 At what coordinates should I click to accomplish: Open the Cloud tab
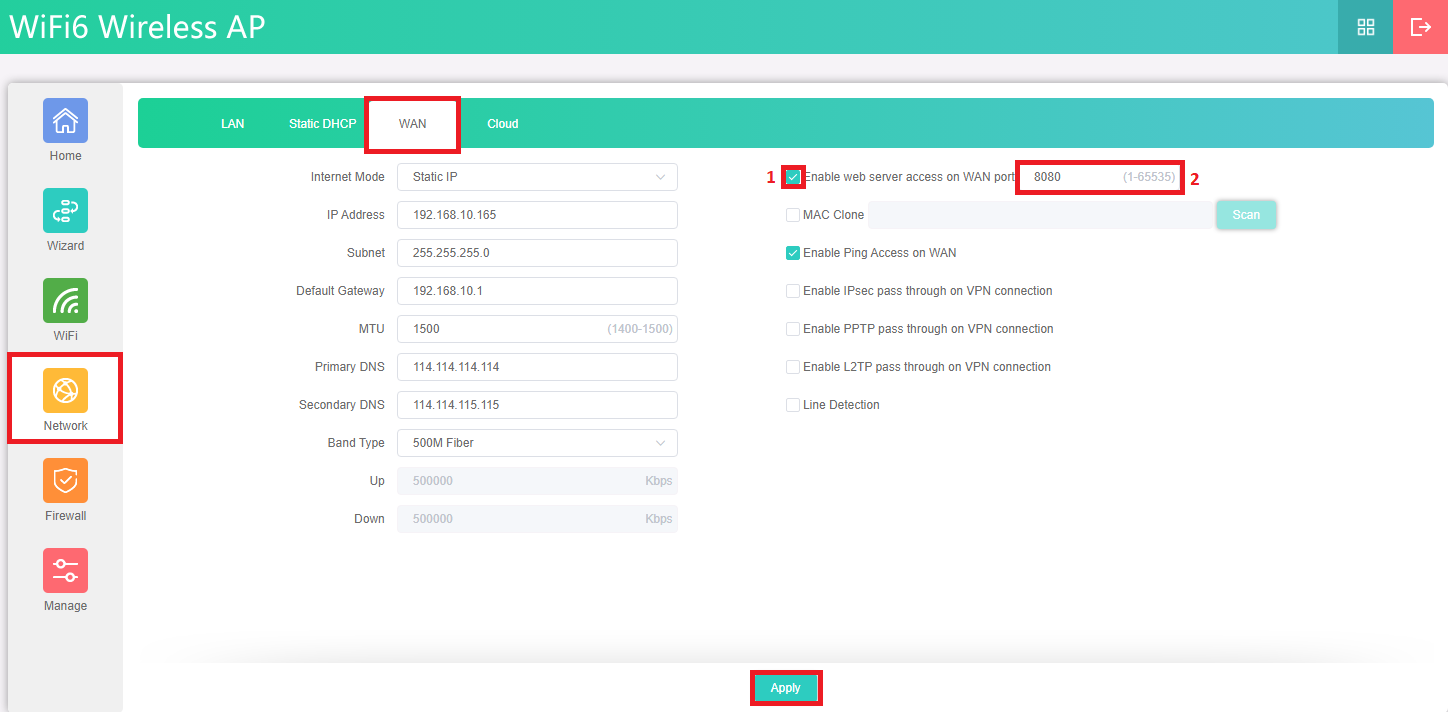(502, 124)
